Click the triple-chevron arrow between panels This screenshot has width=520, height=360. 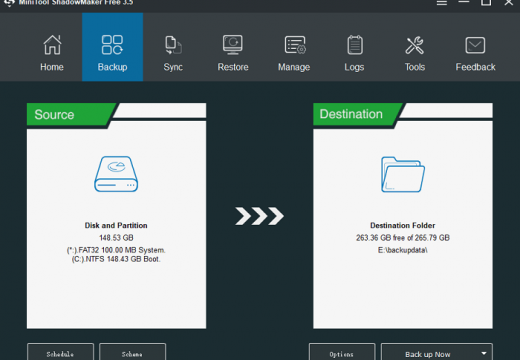259,216
